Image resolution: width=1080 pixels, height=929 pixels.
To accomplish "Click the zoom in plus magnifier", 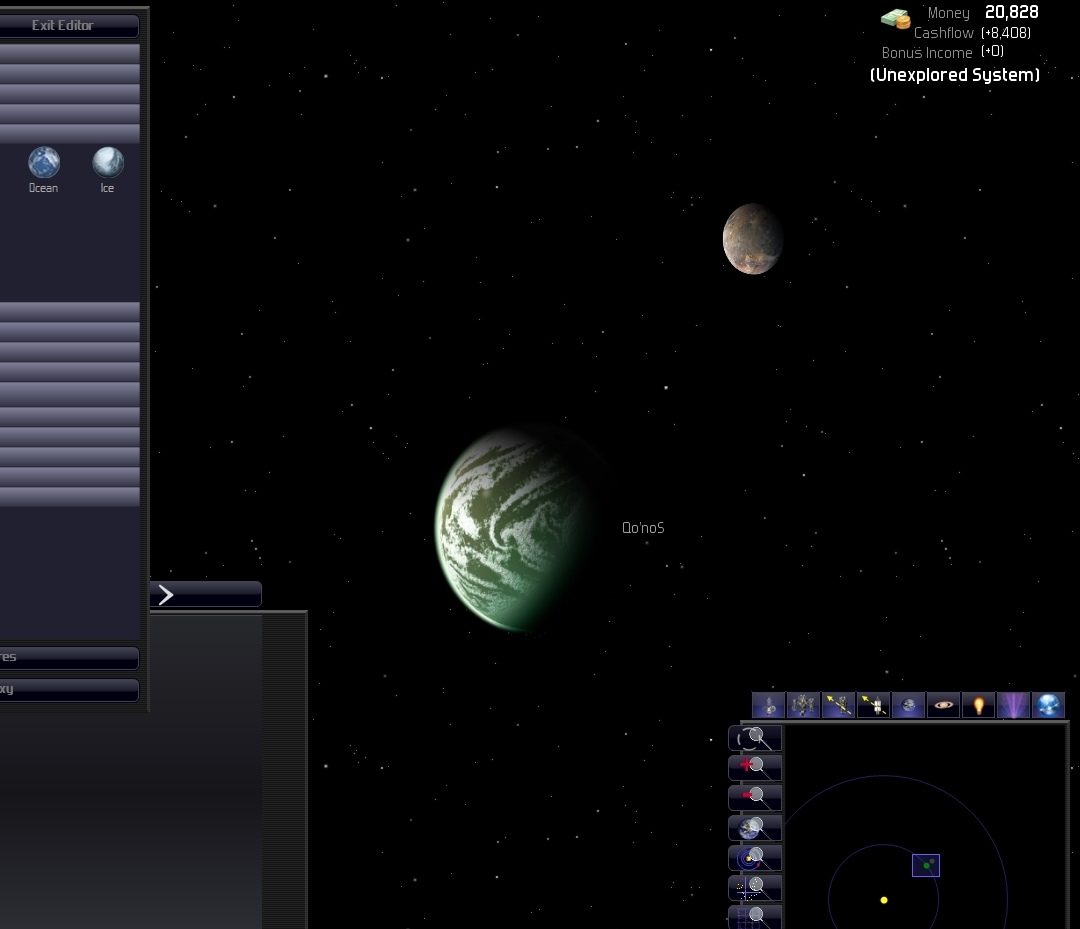I will tap(755, 767).
